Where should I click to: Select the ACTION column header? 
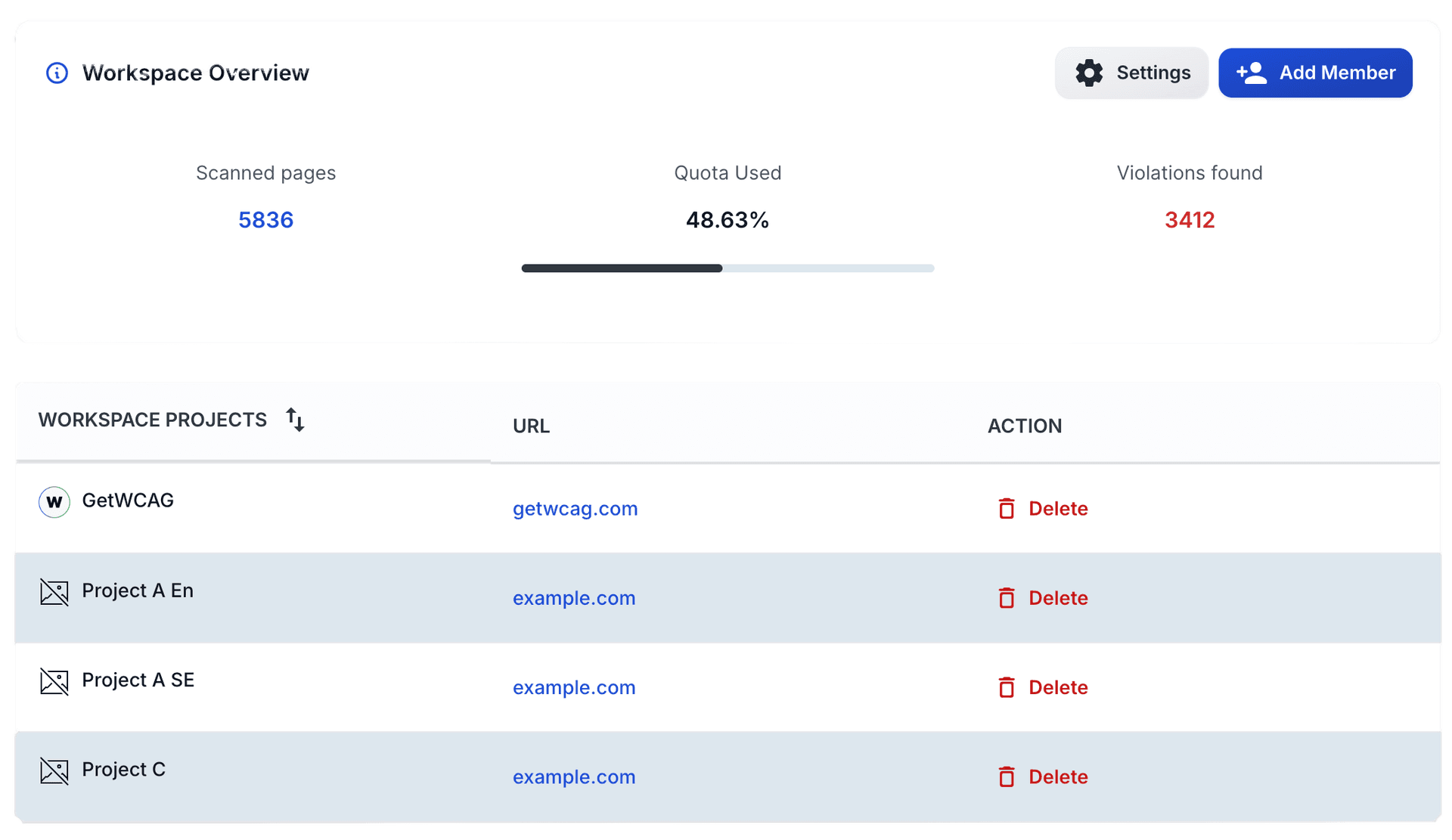pos(1024,426)
